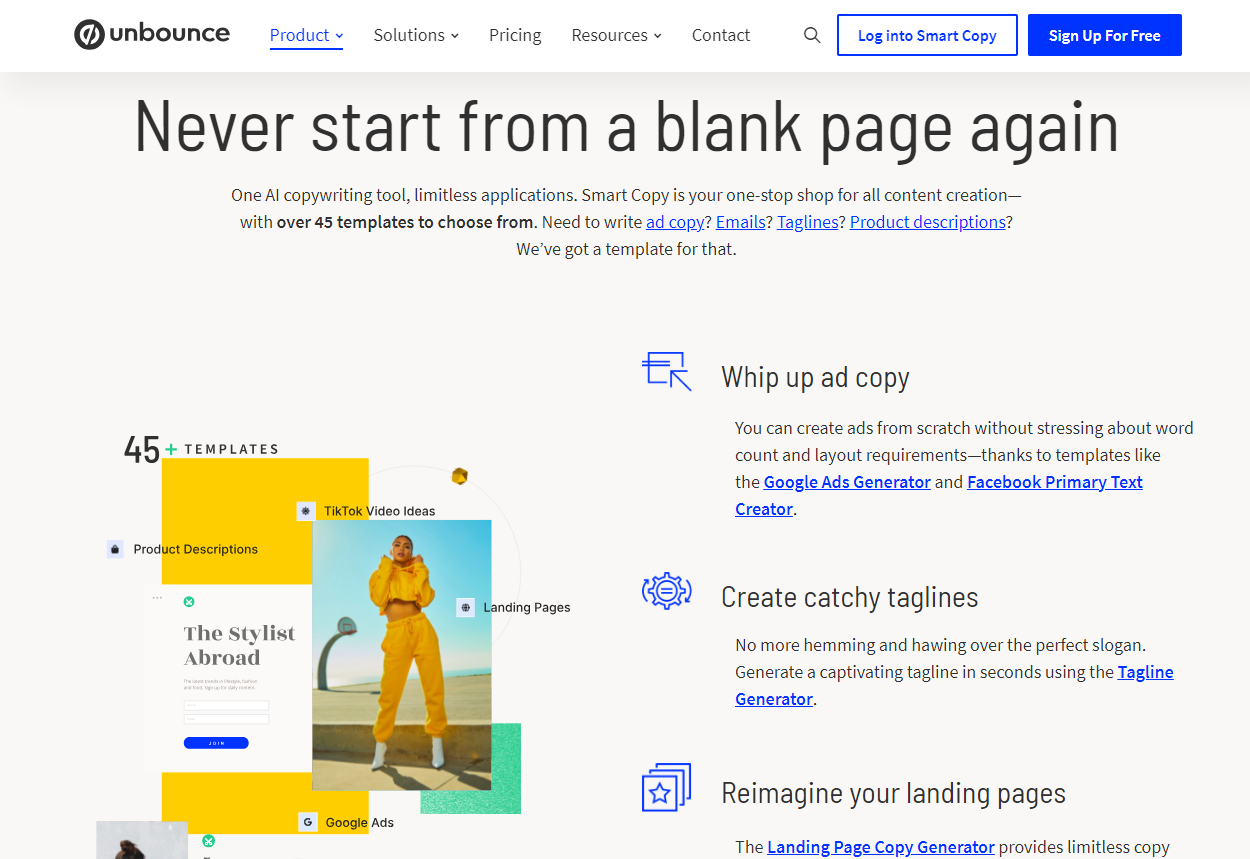Open the Google Ads Generator link
This screenshot has height=859, width=1250.
[847, 482]
